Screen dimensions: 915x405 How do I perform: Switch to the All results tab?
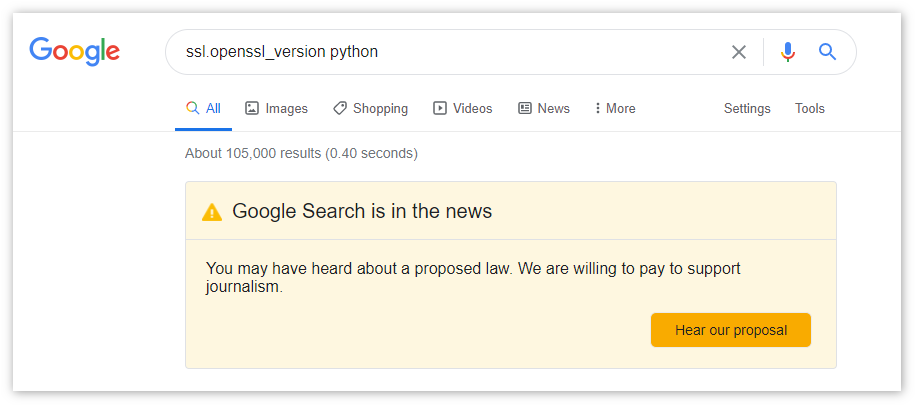(x=204, y=108)
